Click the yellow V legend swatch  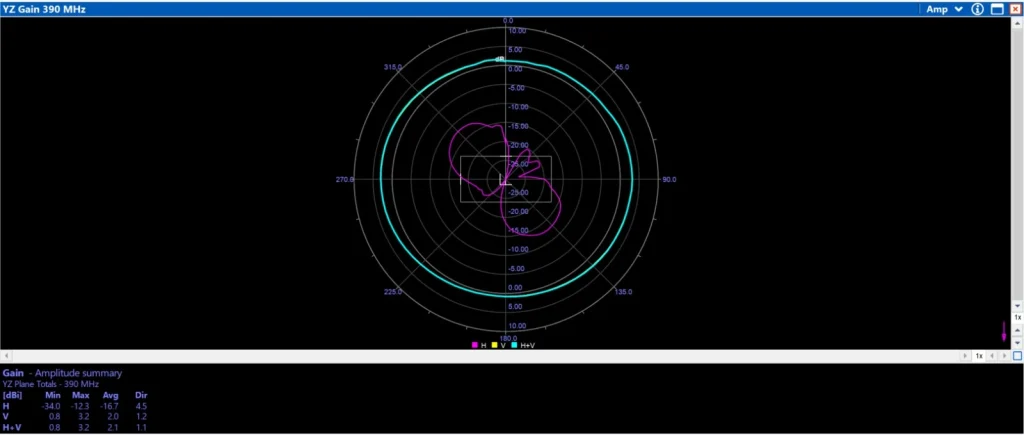(494, 345)
